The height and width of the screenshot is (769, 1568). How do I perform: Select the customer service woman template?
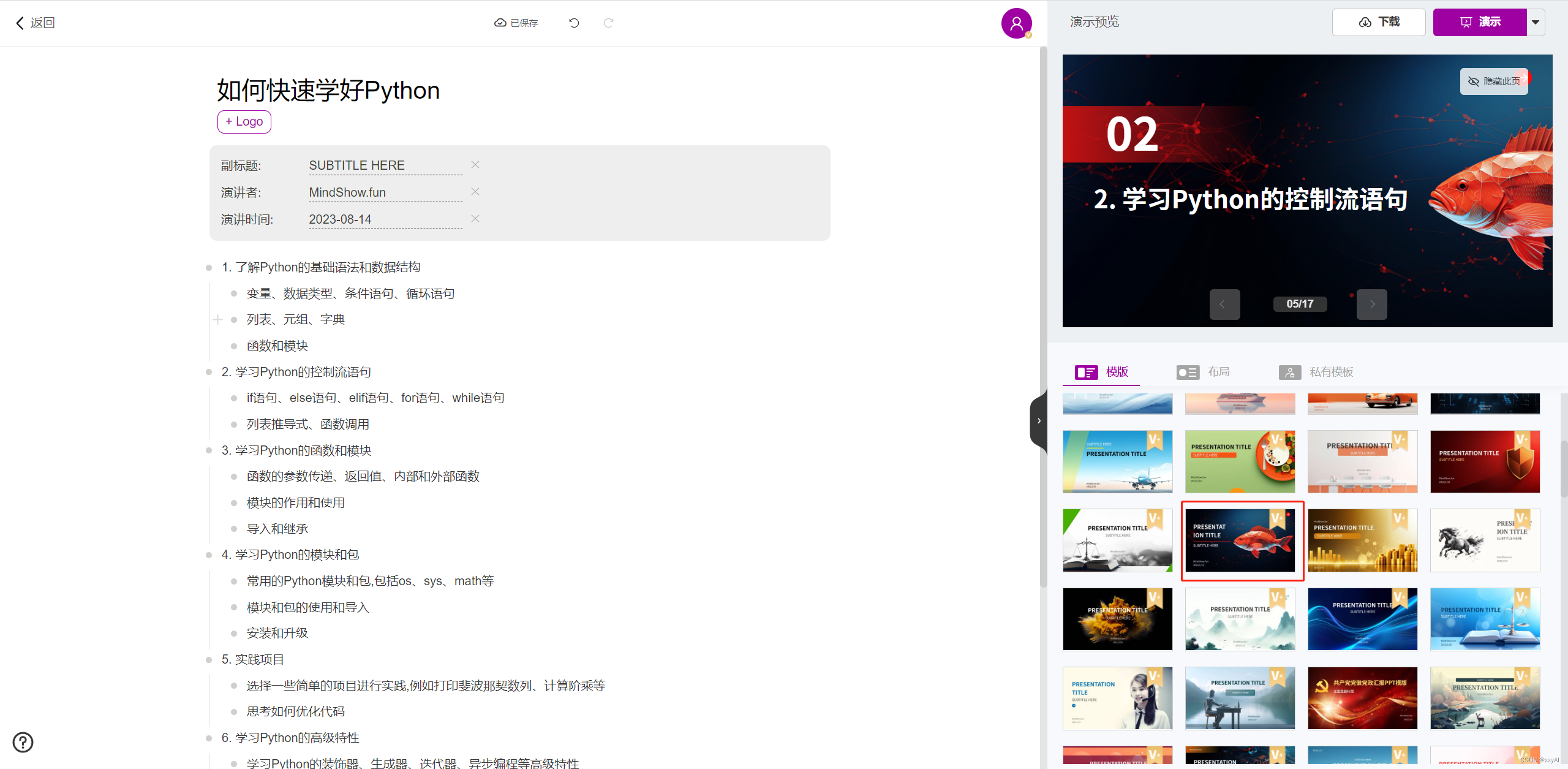tap(1118, 698)
